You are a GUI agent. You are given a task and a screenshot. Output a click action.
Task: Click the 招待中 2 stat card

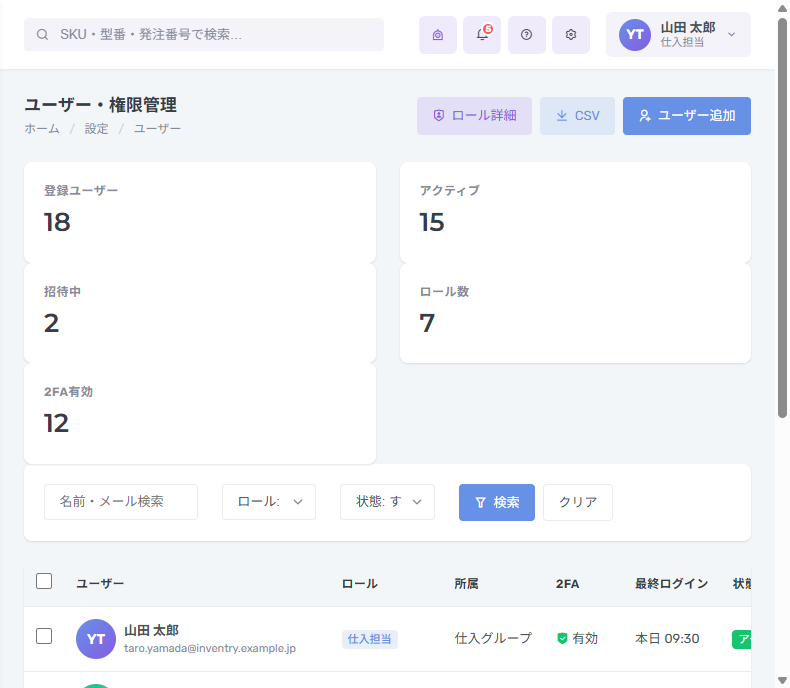[200, 313]
